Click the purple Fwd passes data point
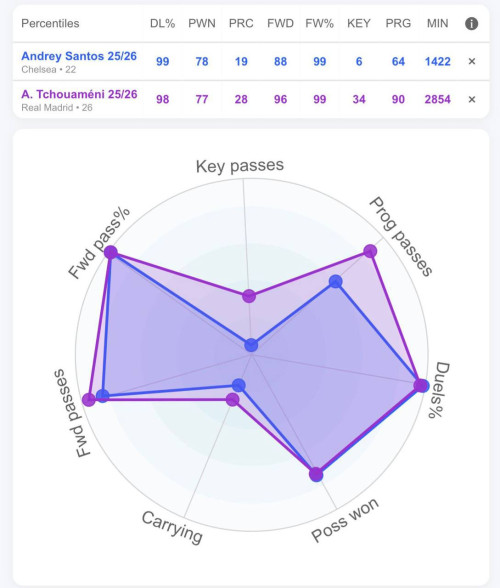500x588 pixels. click(x=89, y=399)
